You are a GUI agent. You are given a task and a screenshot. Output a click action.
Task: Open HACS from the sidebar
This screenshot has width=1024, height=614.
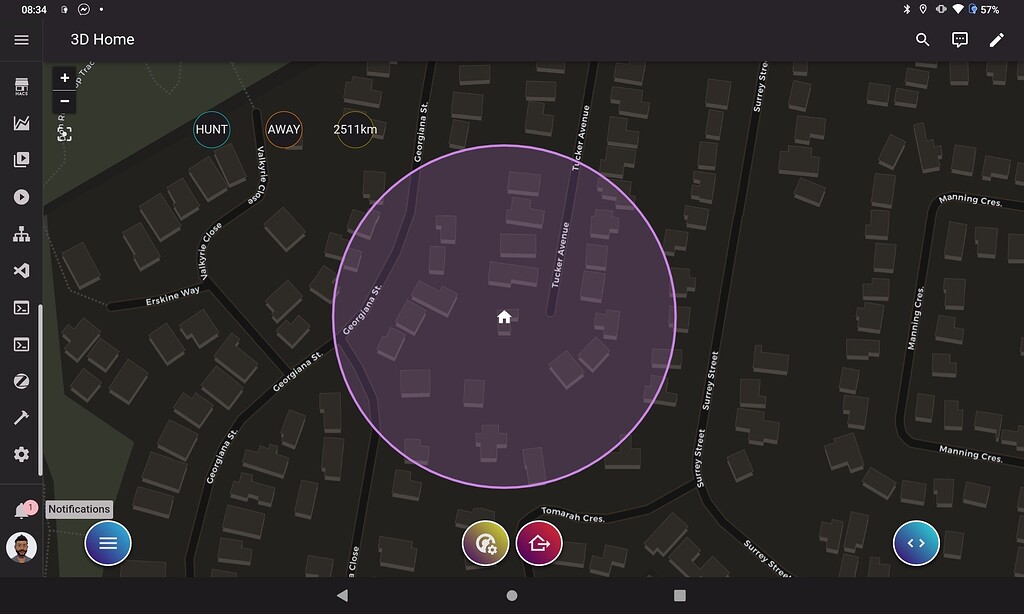pyautogui.click(x=20, y=87)
